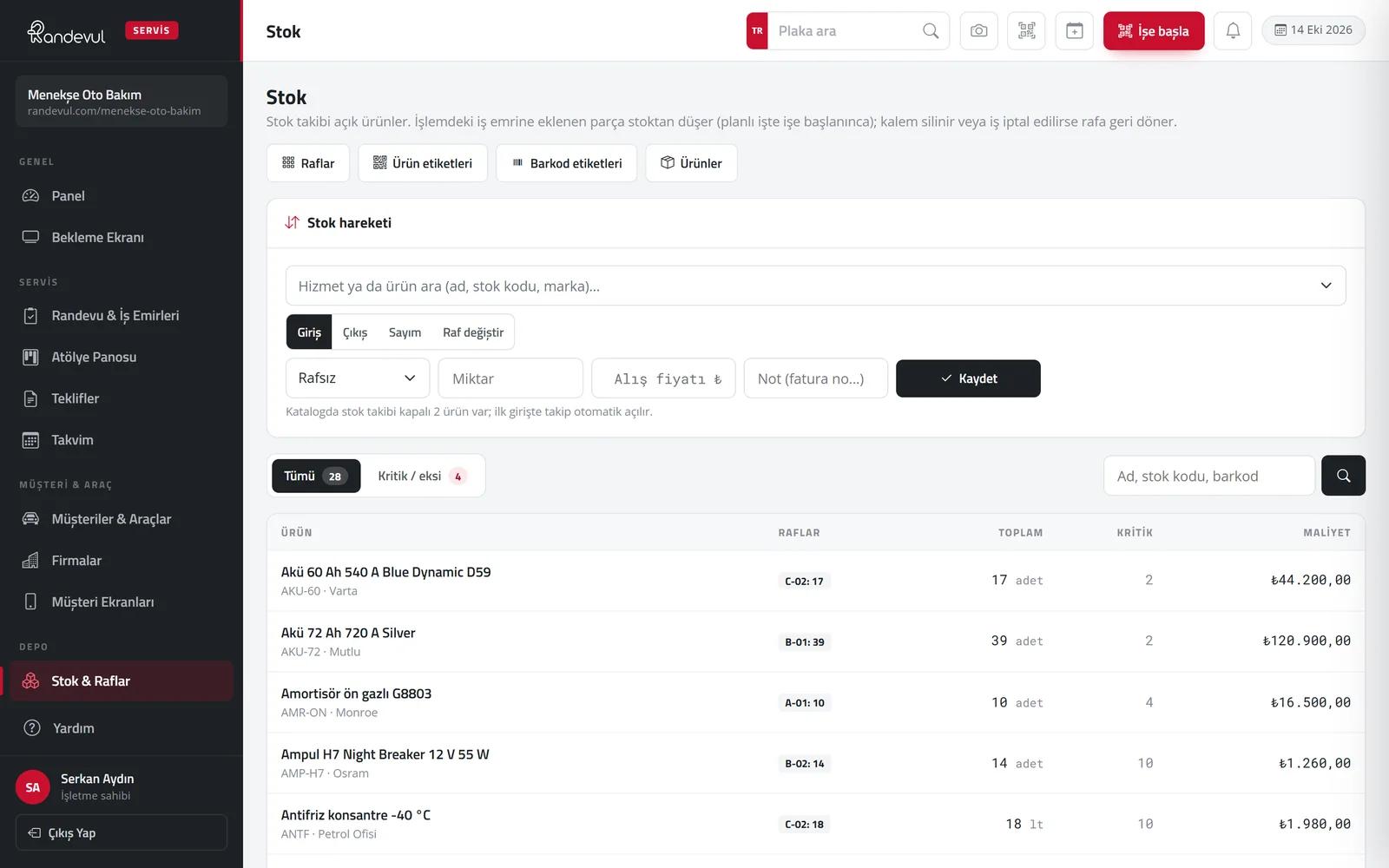Click the 14 Eki 2026 date chip
This screenshot has width=1389, height=868.
pos(1313,30)
